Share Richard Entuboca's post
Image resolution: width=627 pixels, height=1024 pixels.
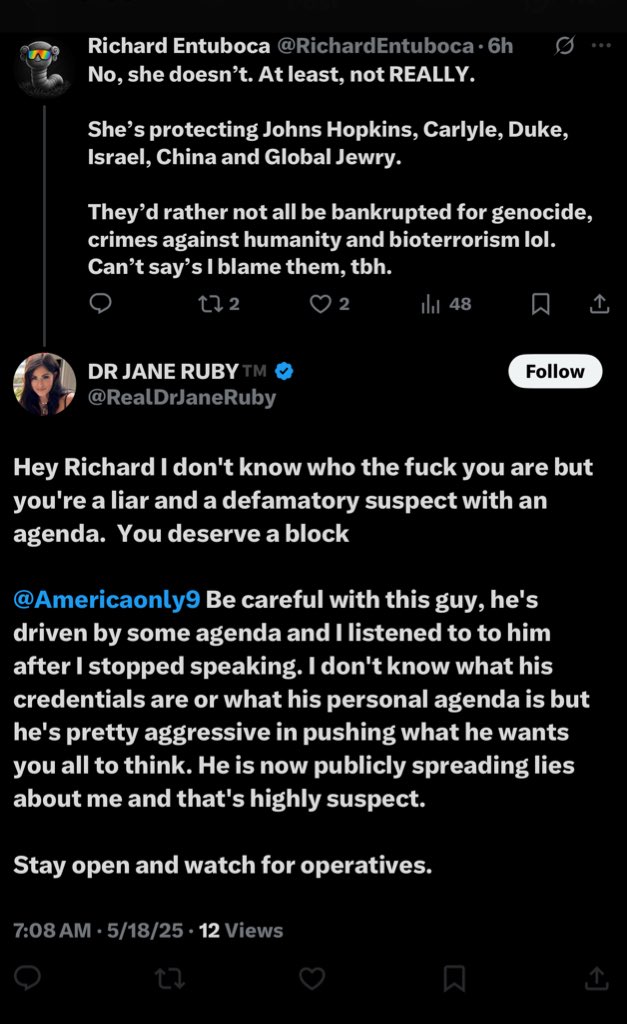pos(599,303)
